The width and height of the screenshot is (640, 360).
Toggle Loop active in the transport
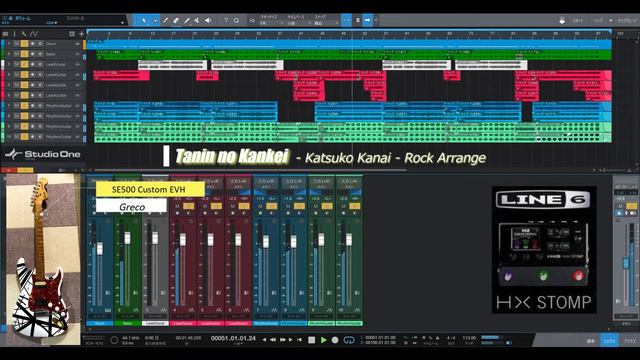[x=349, y=340]
